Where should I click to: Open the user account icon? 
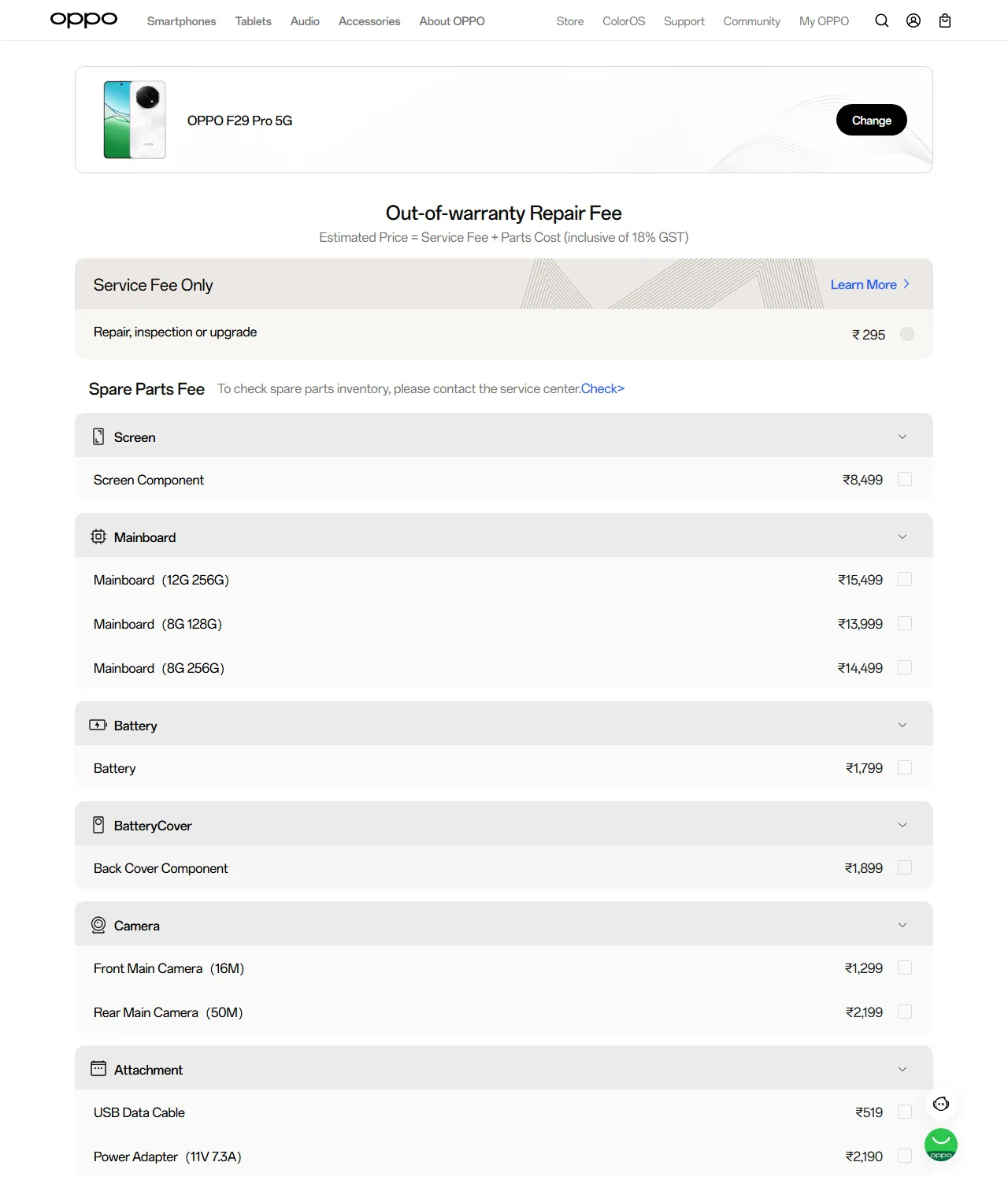pyautogui.click(x=913, y=21)
